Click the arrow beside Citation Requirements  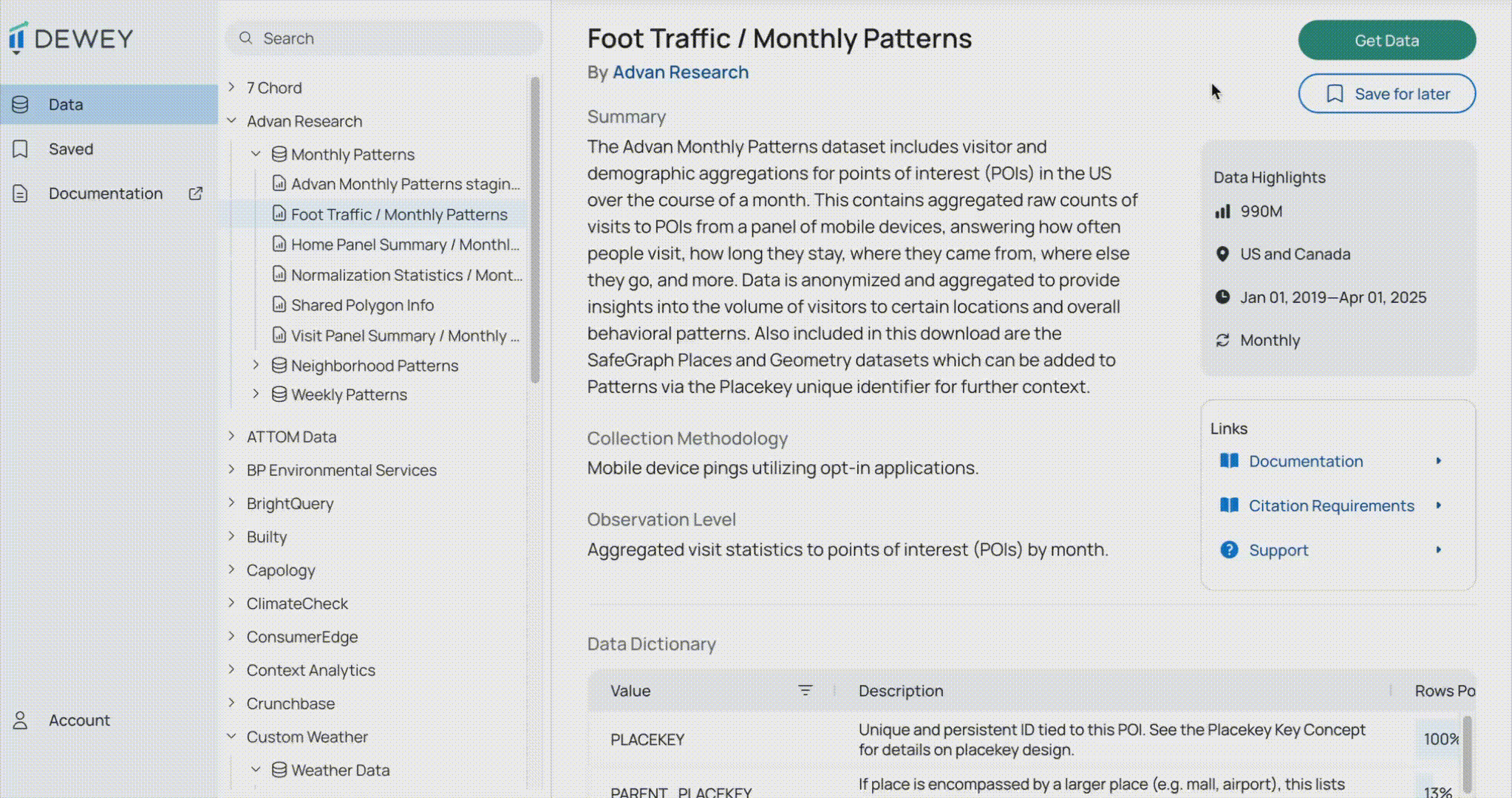(x=1439, y=505)
